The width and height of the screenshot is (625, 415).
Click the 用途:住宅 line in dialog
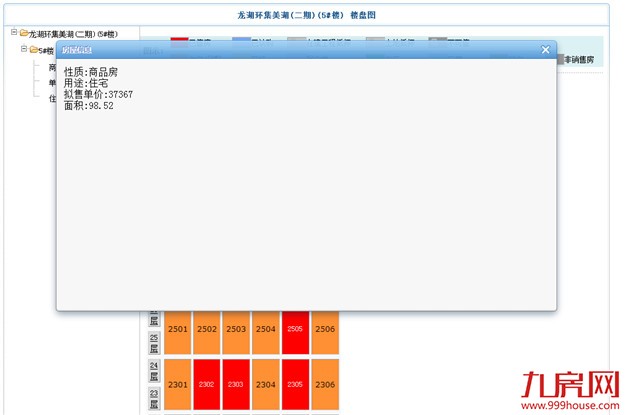(x=86, y=83)
